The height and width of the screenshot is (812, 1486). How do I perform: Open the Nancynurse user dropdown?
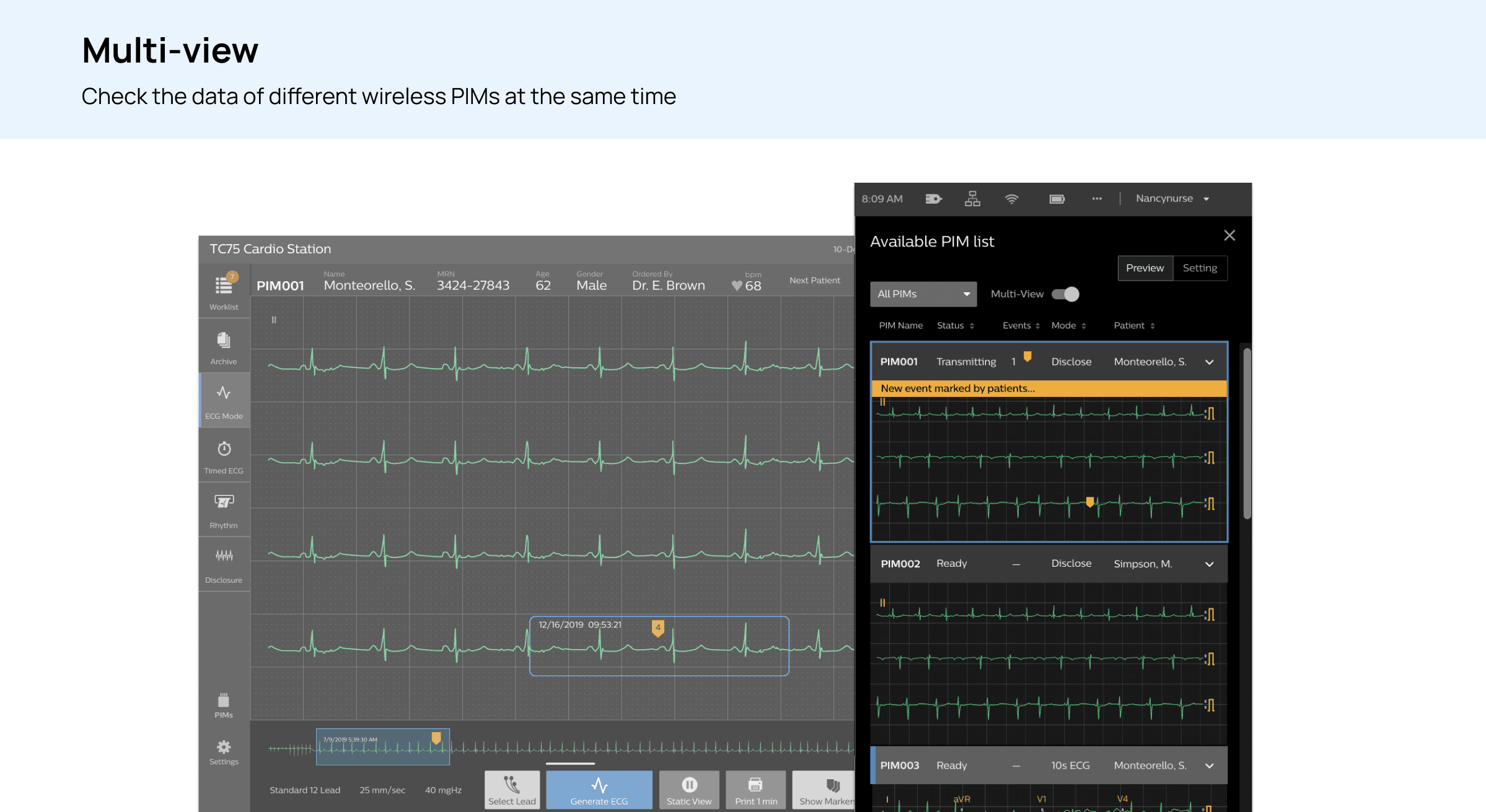pos(1172,199)
